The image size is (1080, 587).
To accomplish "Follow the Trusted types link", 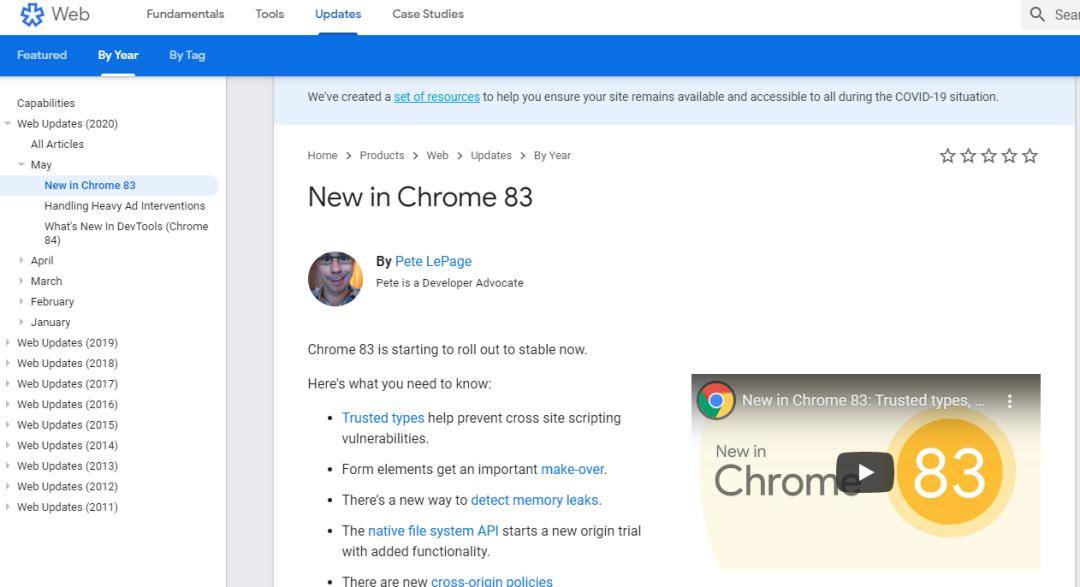I will [383, 418].
